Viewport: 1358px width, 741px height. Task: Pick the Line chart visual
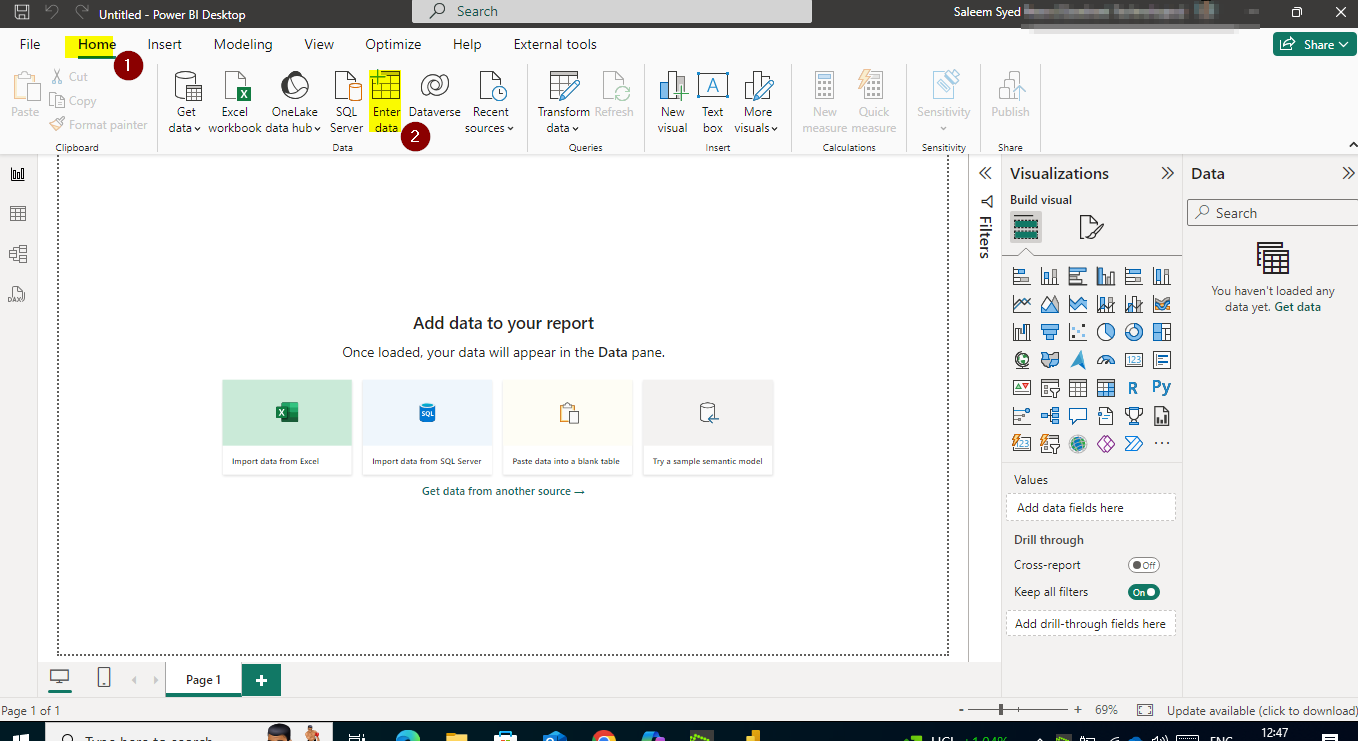click(x=1021, y=304)
